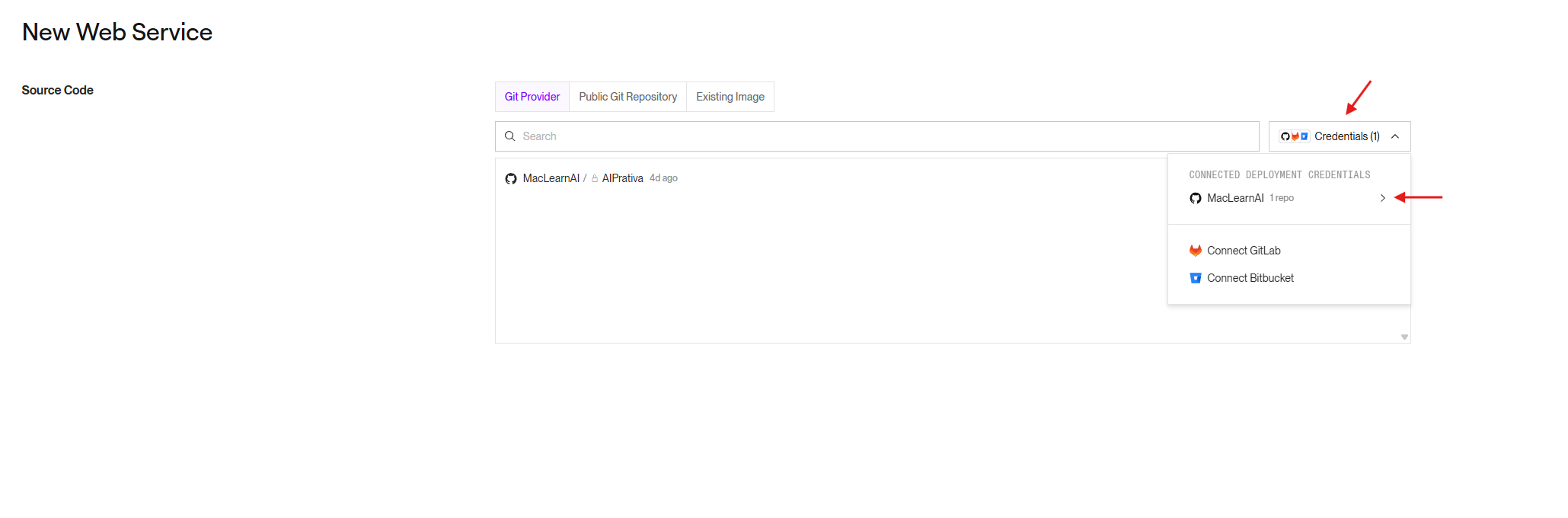
Task: Click the GitHub icon next to MacLearnAI credential
Action: point(1195,198)
